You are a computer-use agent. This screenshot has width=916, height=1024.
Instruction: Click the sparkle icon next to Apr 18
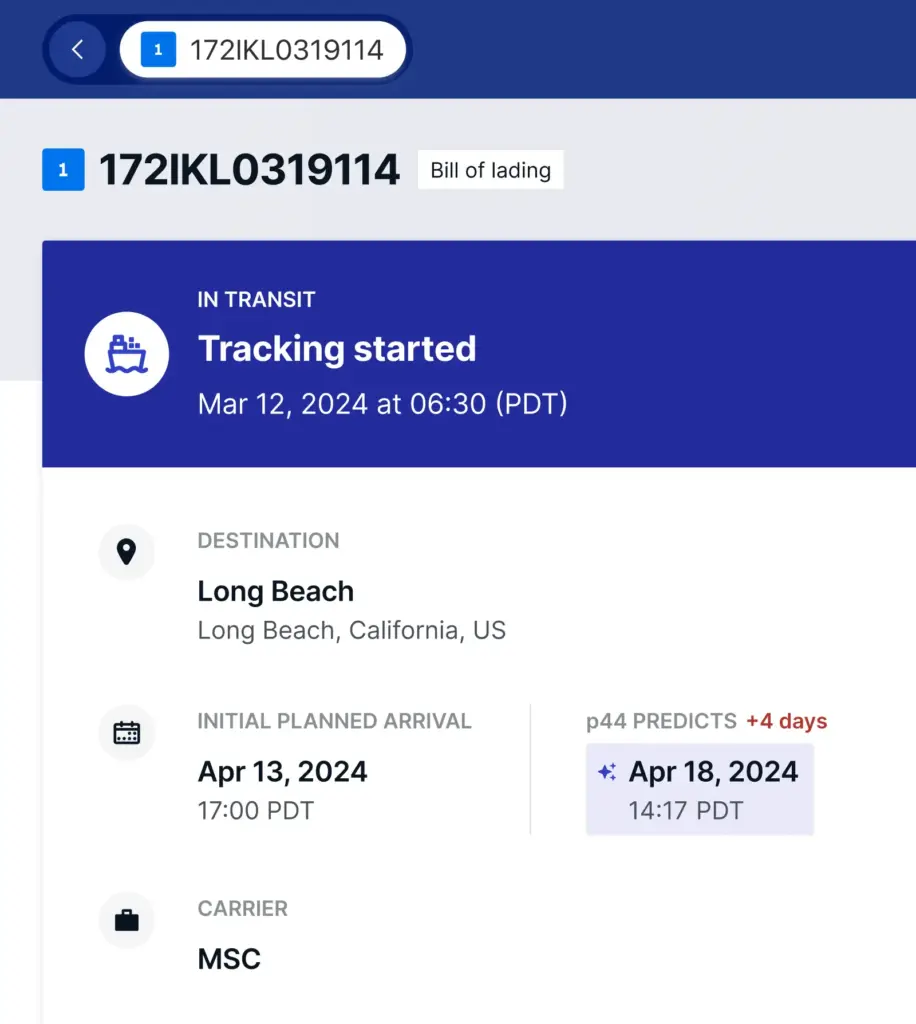[607, 772]
